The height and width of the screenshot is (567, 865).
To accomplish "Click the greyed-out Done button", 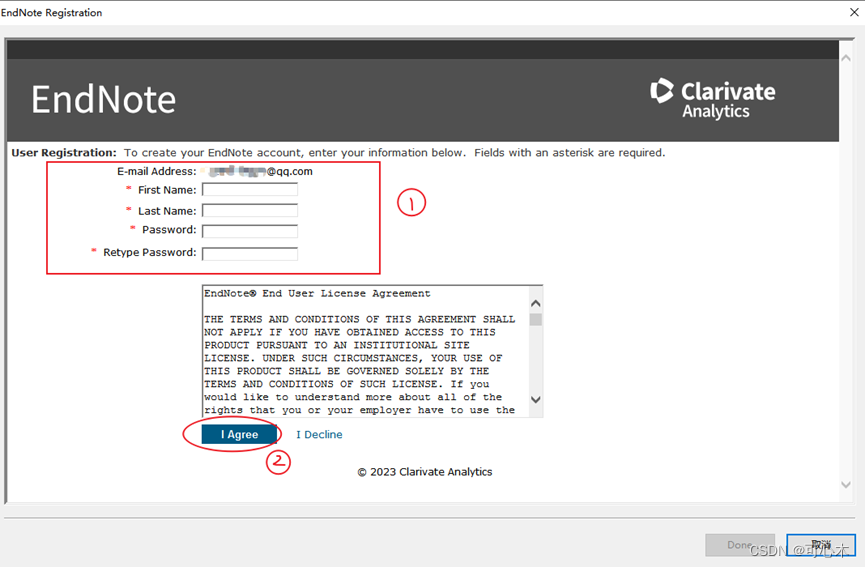I will tap(740, 545).
